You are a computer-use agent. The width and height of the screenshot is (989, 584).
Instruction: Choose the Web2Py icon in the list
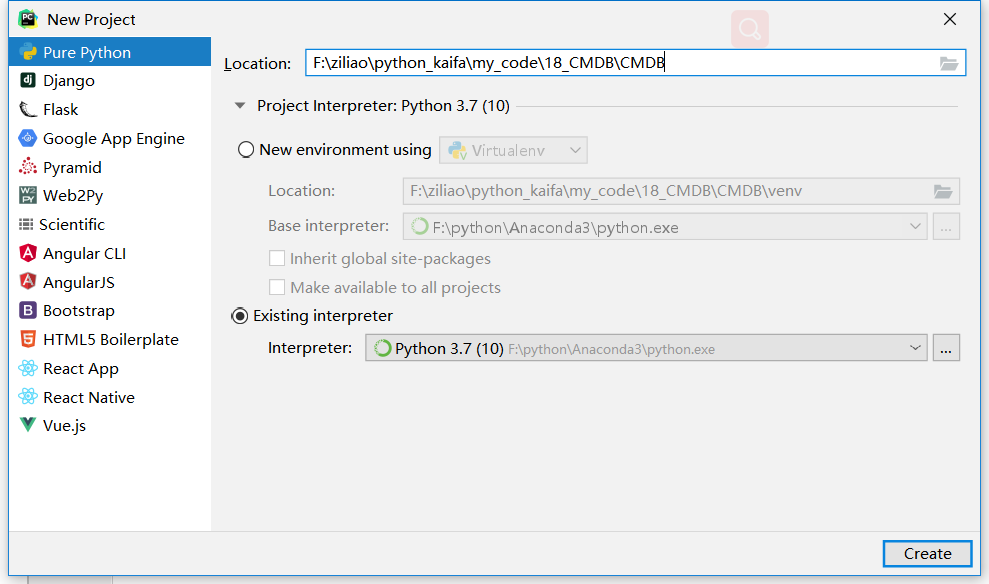tap(28, 196)
